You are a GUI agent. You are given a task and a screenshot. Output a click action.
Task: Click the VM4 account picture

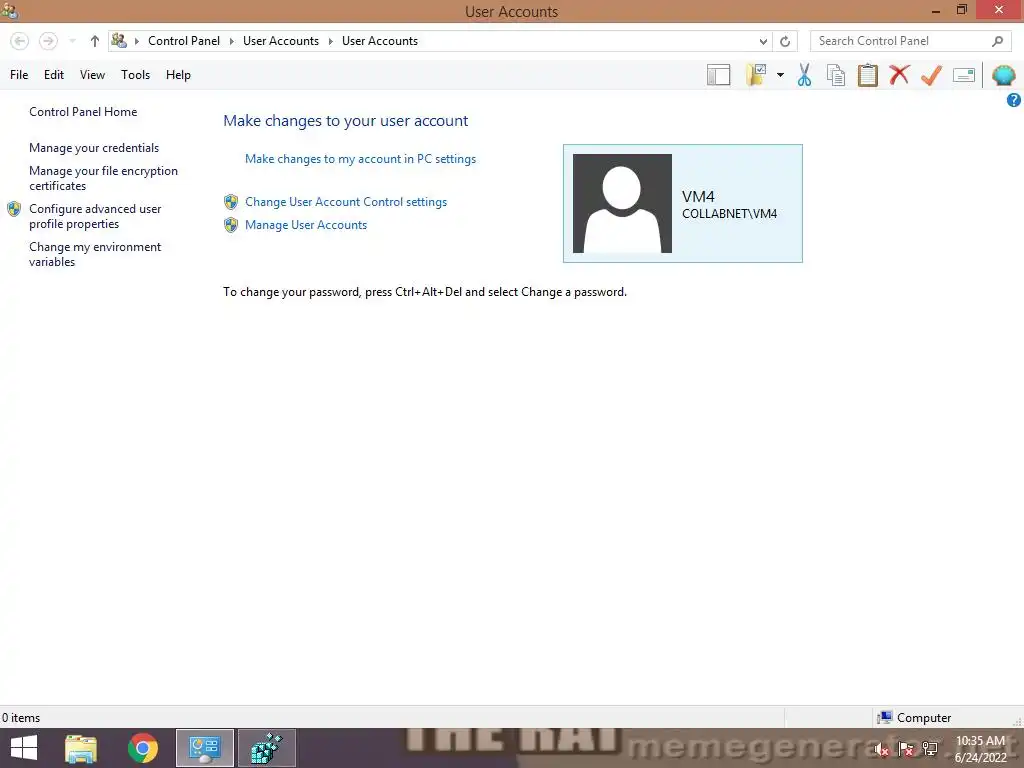[622, 203]
